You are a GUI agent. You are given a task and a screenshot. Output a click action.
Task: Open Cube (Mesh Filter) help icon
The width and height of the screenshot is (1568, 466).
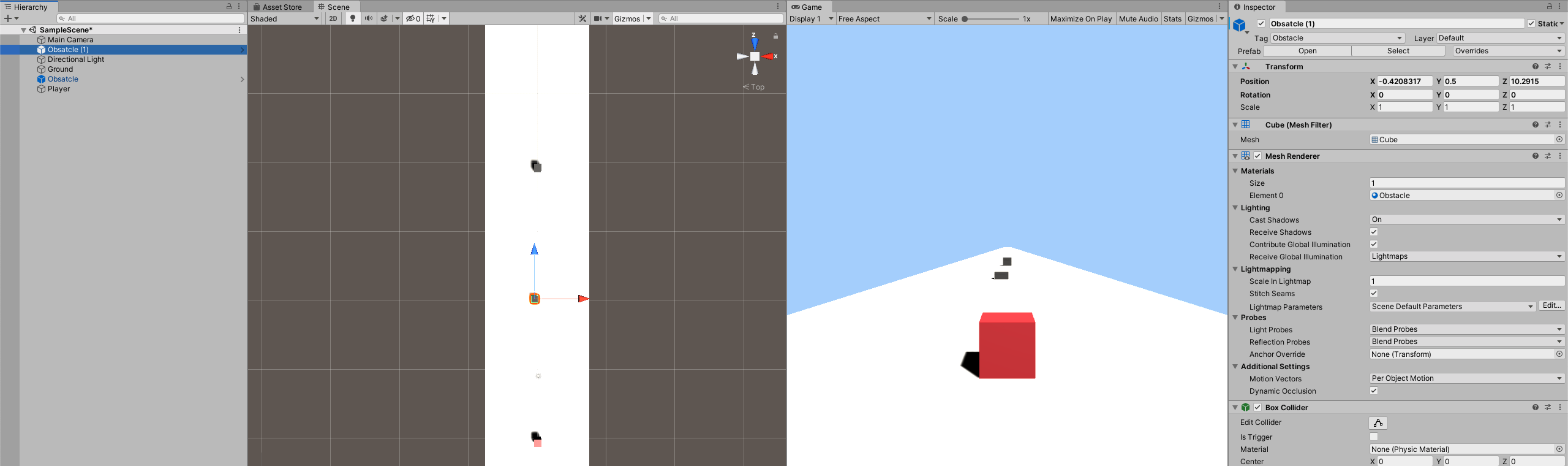click(x=1536, y=124)
